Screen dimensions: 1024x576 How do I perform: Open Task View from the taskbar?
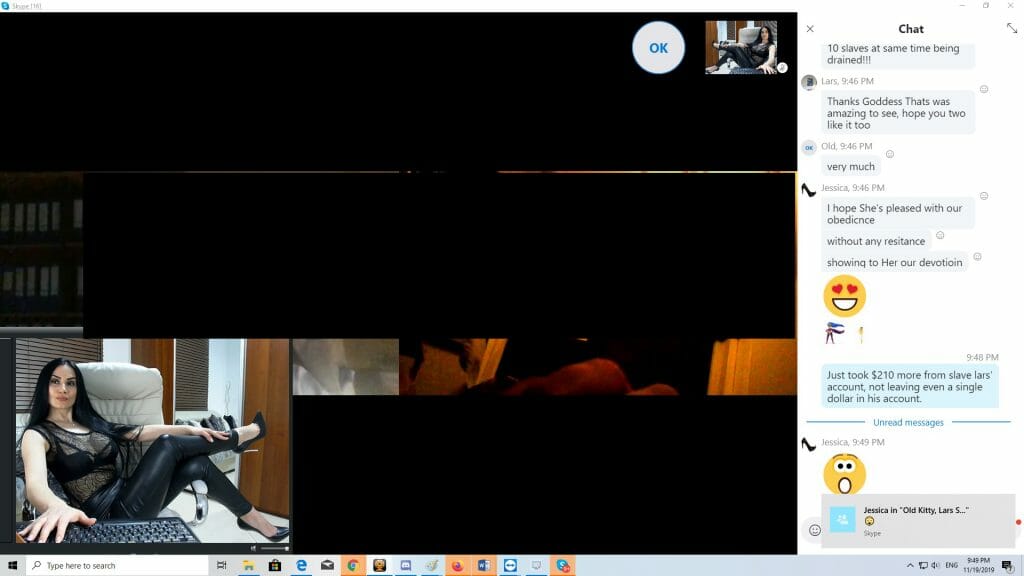click(221, 565)
